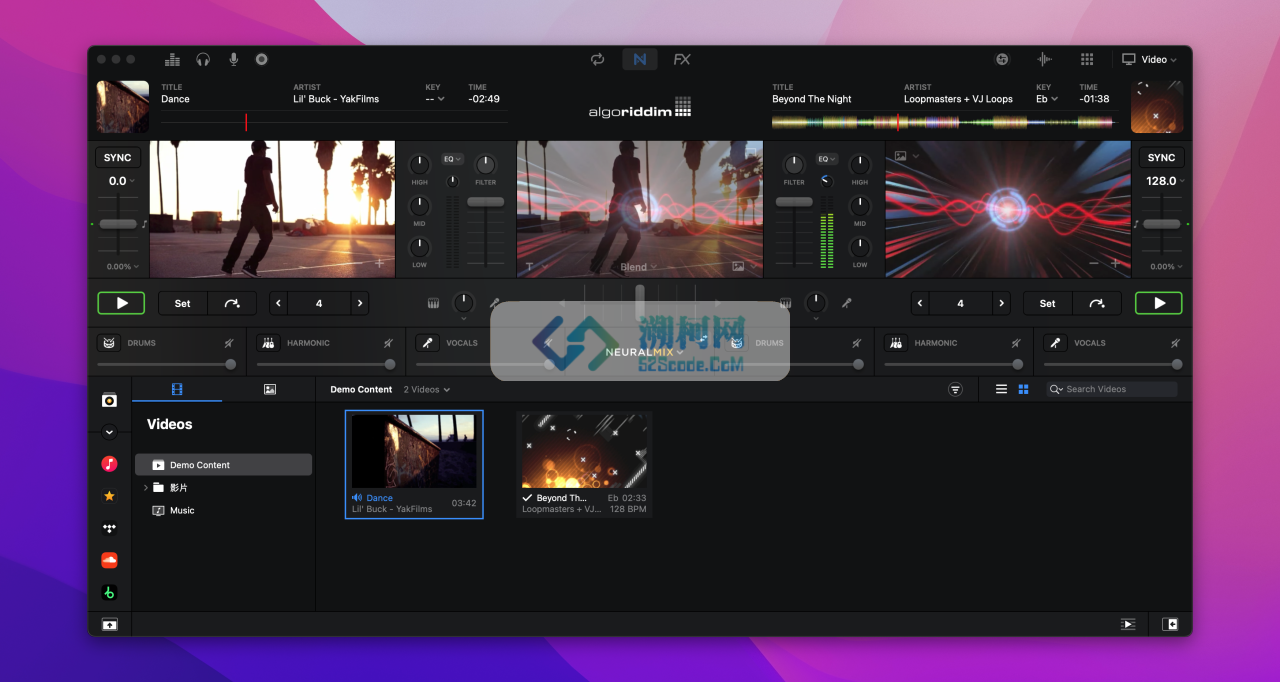
Task: Click the right deck Beyond The Night artwork
Action: [x=1157, y=107]
